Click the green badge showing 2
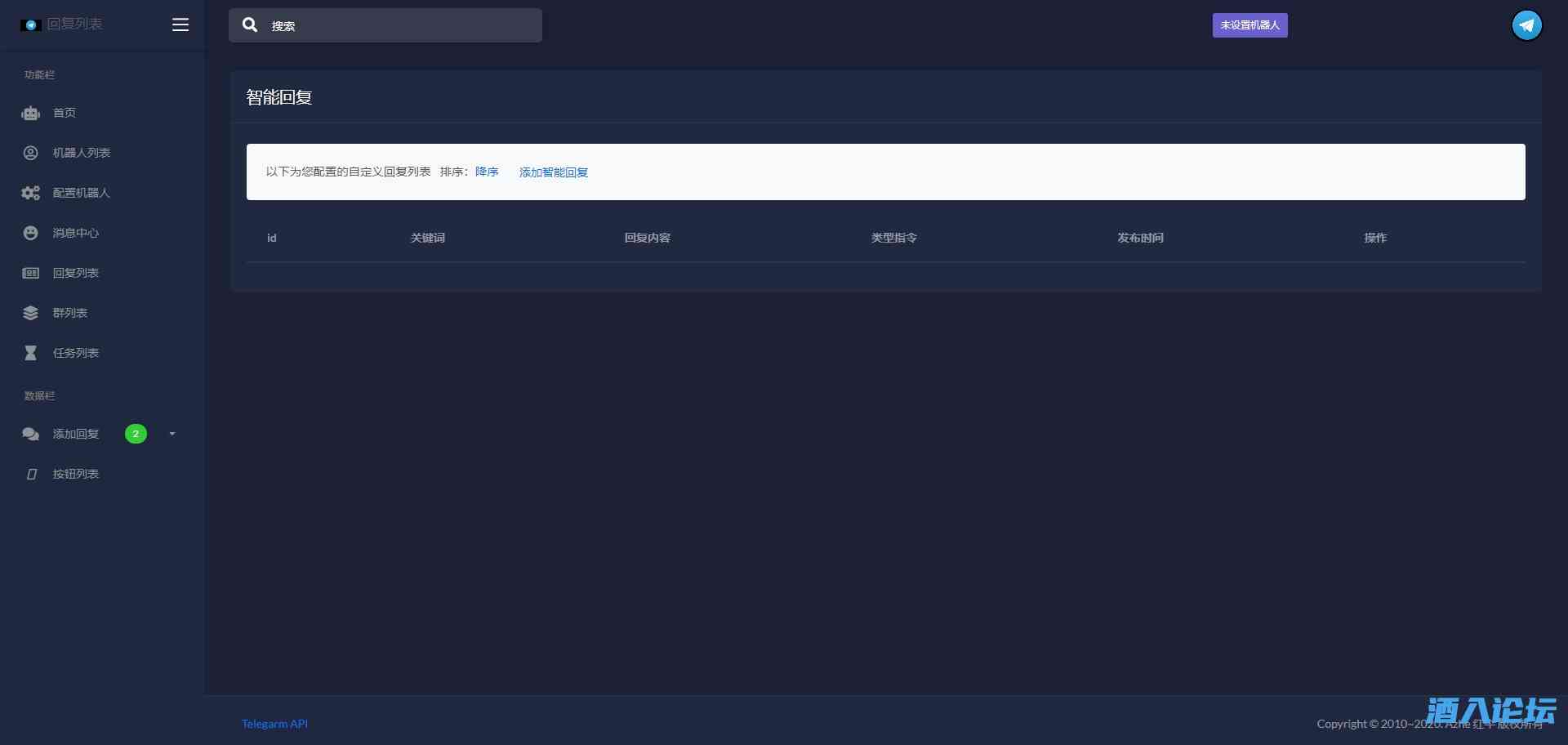 pos(136,434)
